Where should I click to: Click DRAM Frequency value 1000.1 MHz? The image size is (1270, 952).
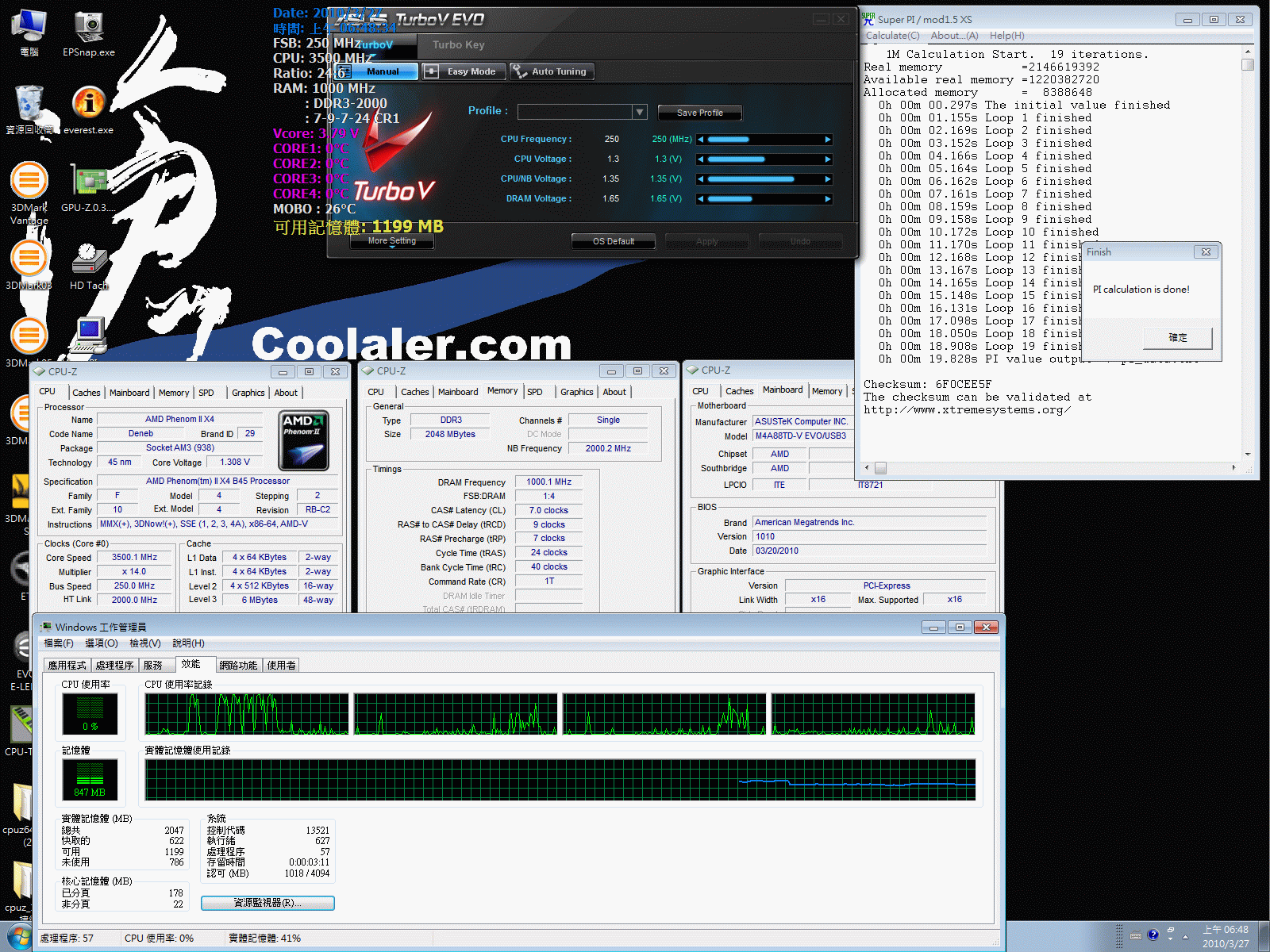(549, 482)
